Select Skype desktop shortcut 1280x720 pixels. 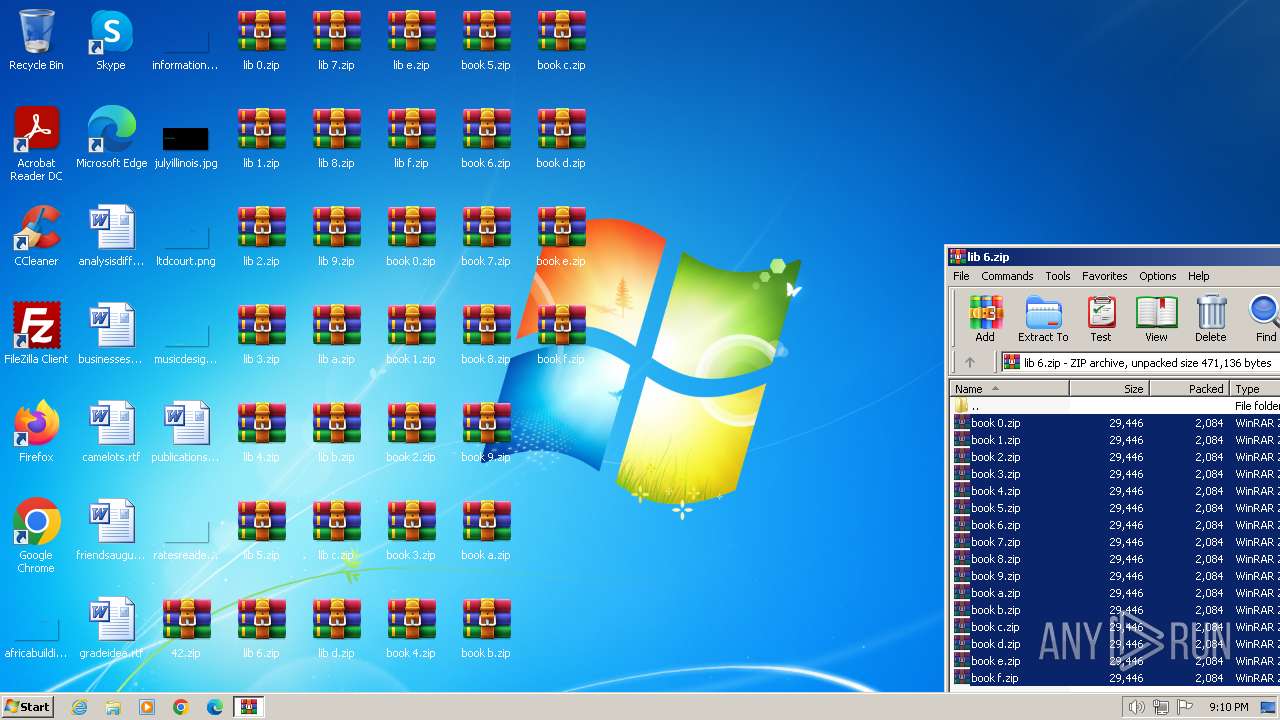[111, 41]
